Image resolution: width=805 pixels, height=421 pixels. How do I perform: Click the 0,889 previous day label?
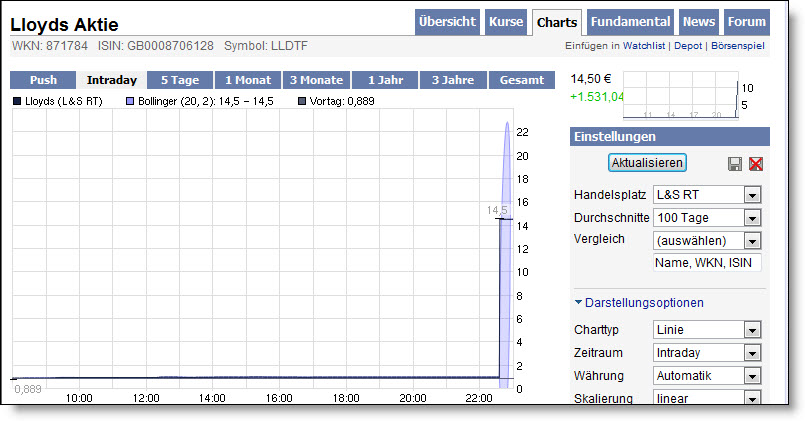pyautogui.click(x=28, y=389)
